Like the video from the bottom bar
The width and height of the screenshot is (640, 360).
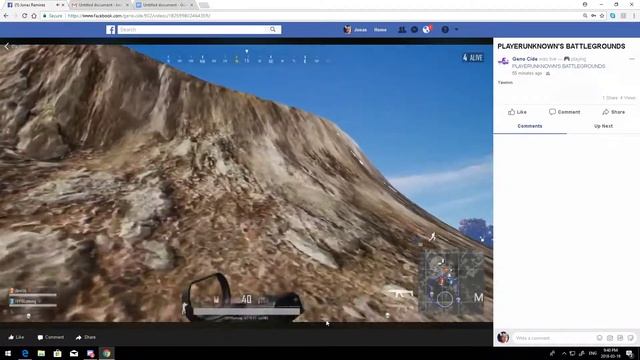pos(16,337)
